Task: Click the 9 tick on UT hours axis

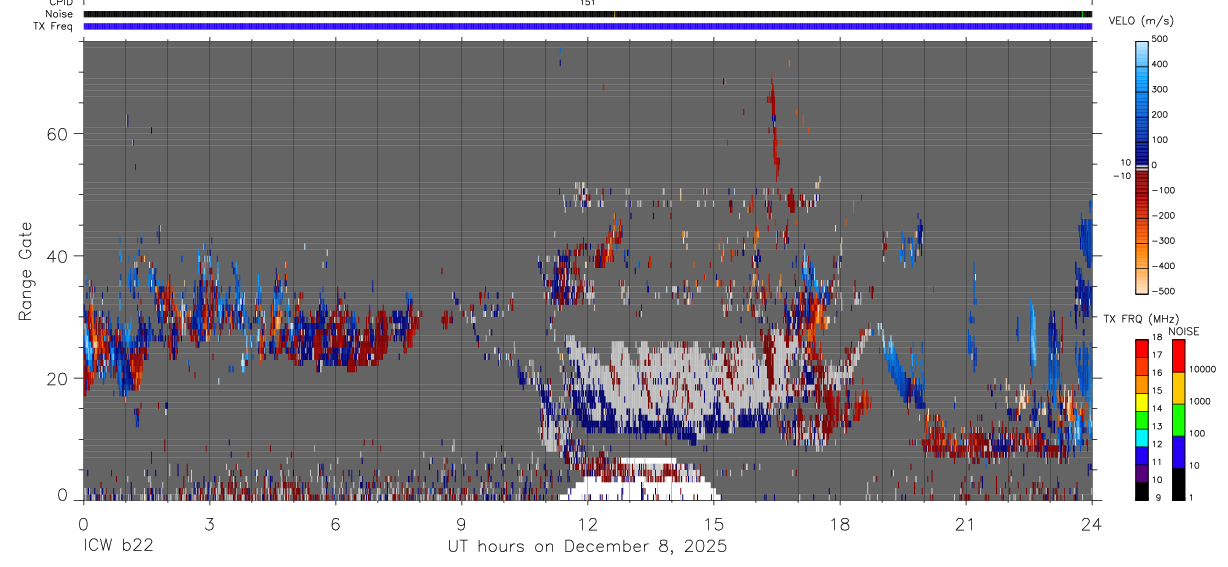Action: click(x=461, y=523)
